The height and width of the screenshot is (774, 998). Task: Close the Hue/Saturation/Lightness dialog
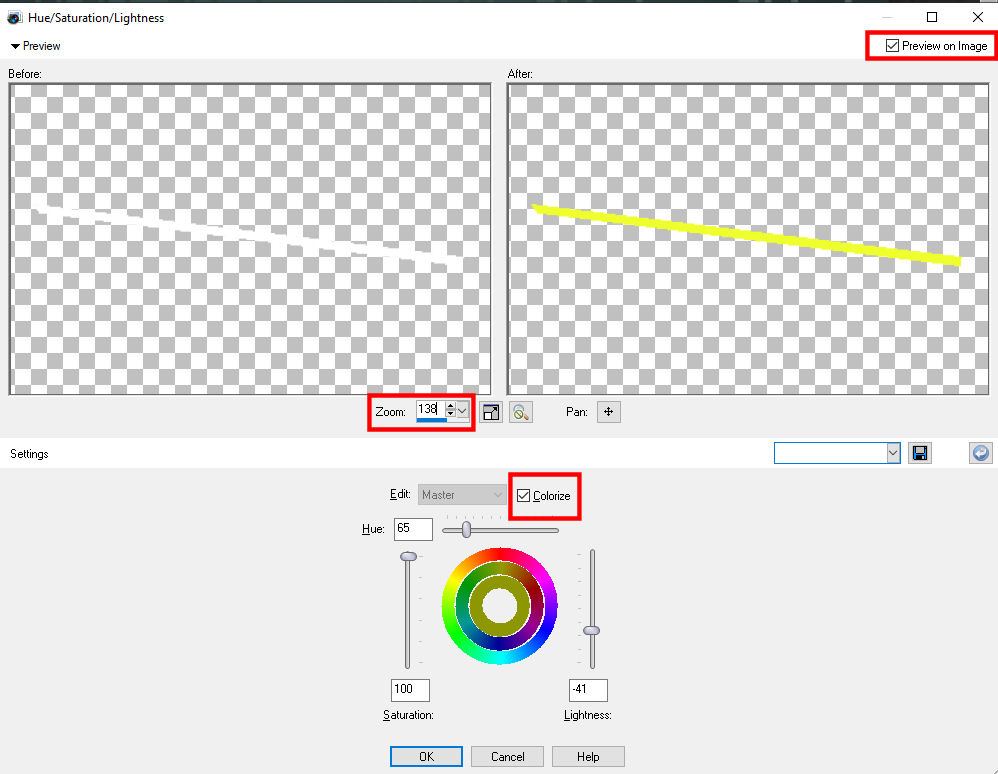(978, 17)
